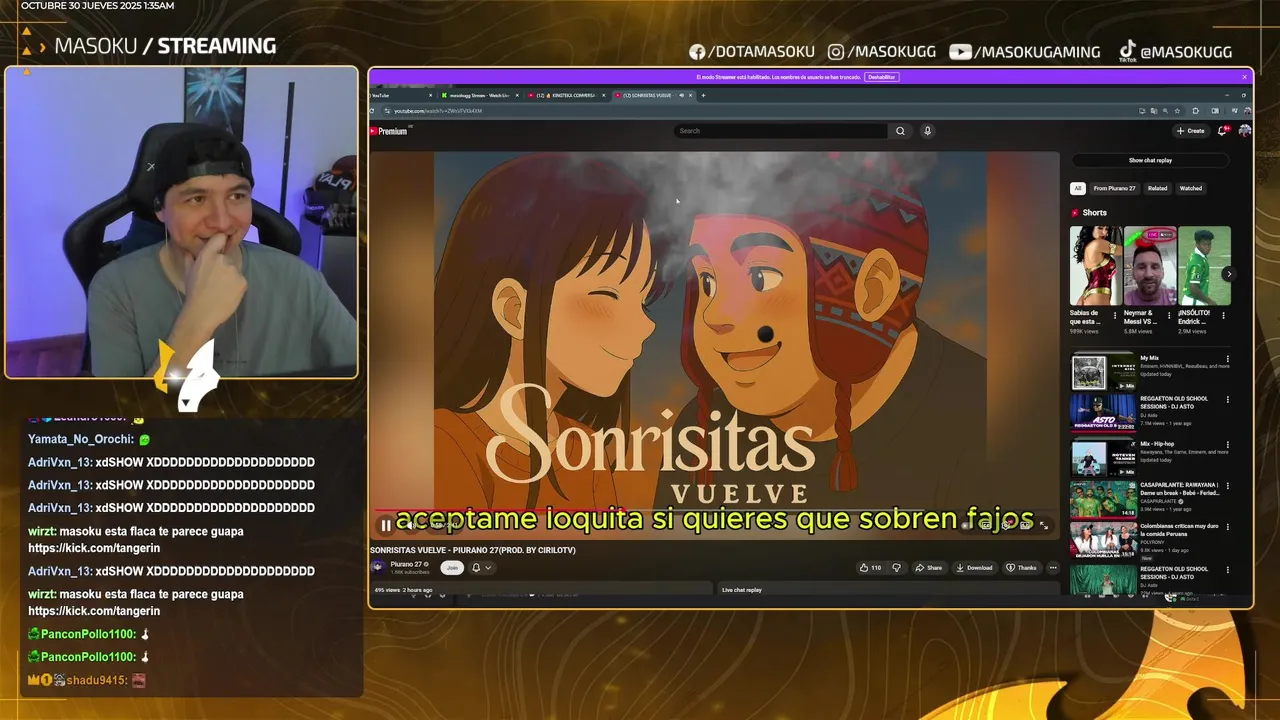
Task: Open options for the 'Sabias de que esta' short
Action: [1117, 314]
